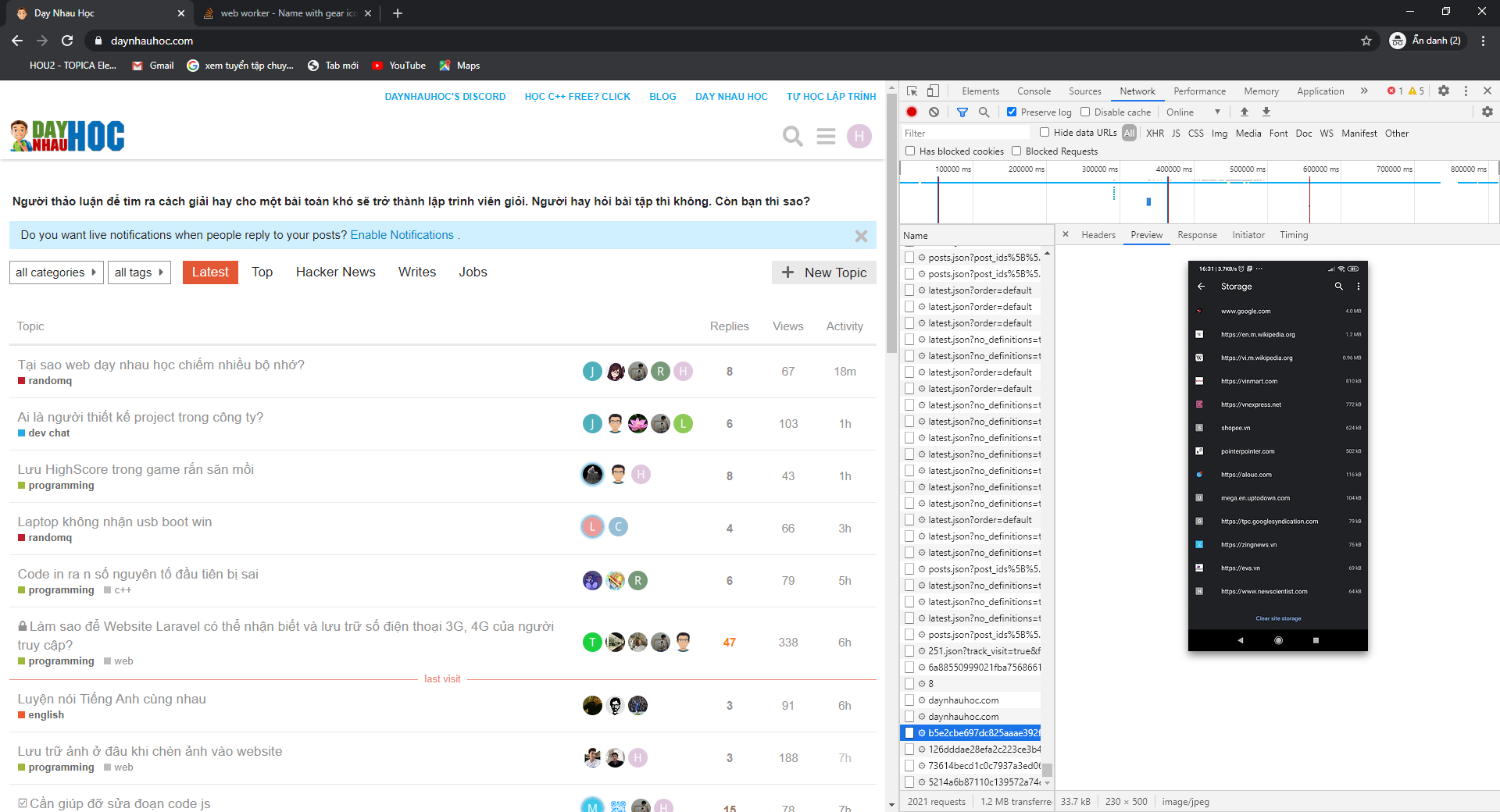Click the page vertical scrollbar thumb
This screenshot has height=812, width=1500.
(891, 222)
